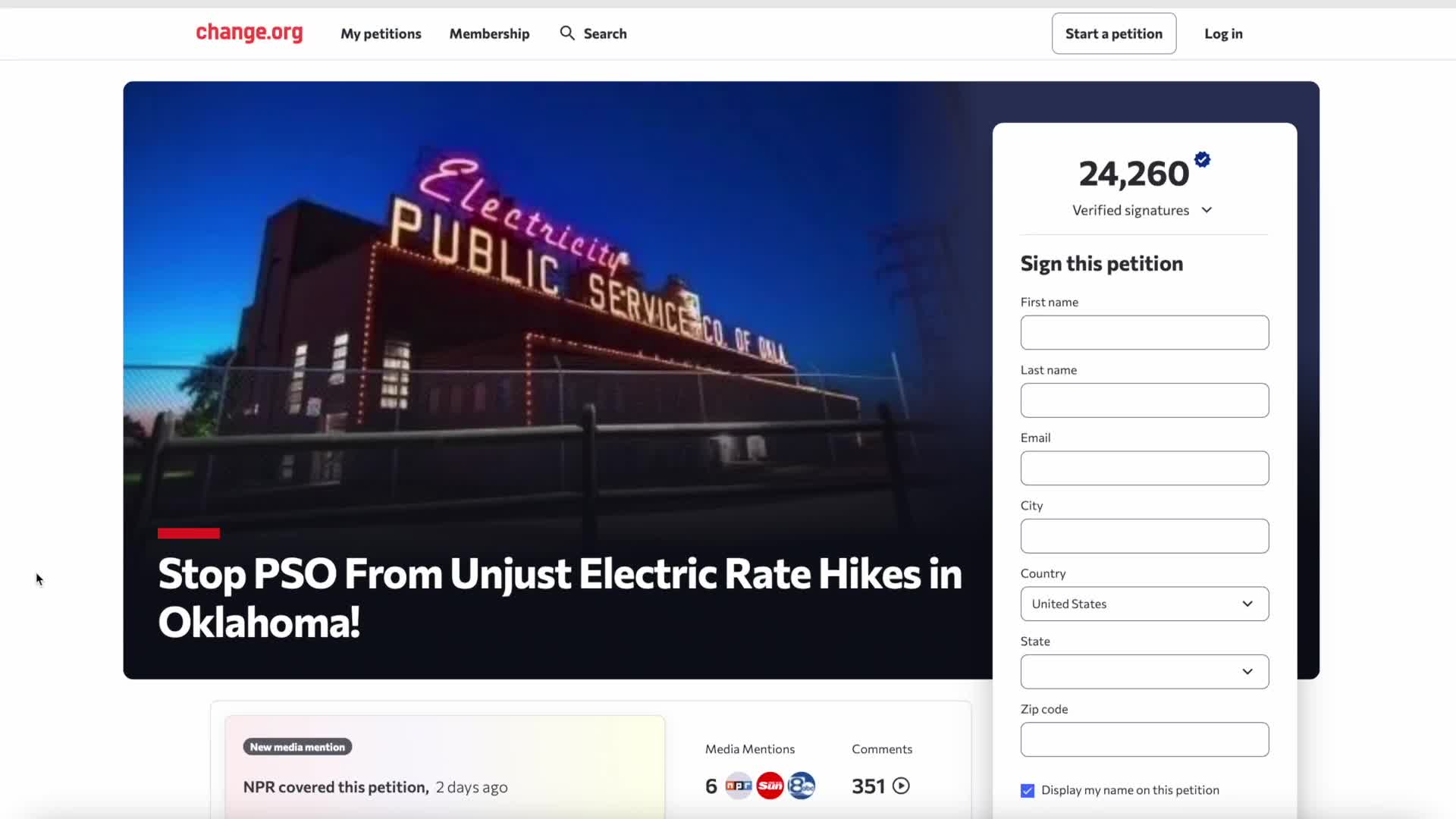Expand the Verified signatures chevron
The image size is (1456, 819).
click(1207, 210)
